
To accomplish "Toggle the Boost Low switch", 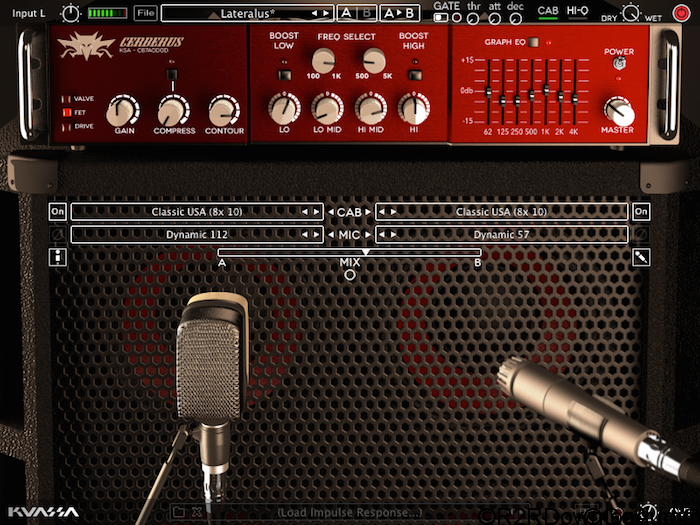I will (x=284, y=74).
